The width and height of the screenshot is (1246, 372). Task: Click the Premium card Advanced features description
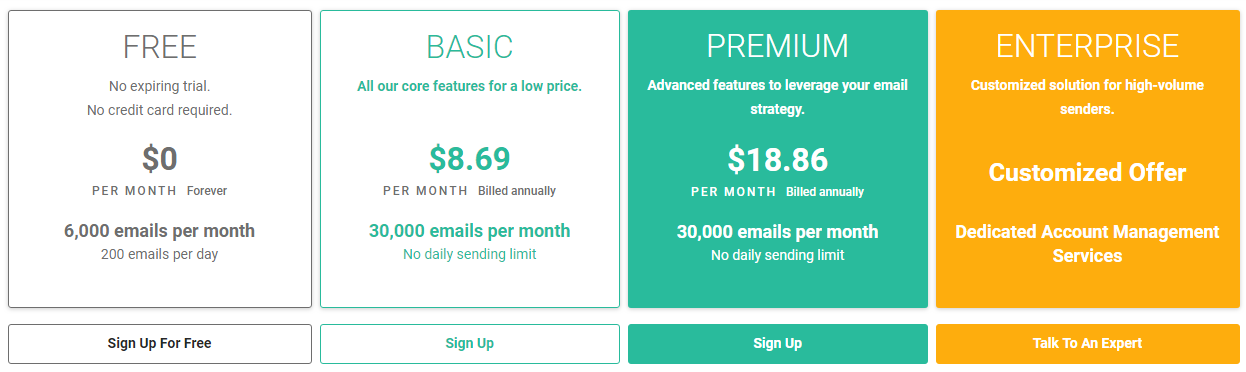(x=778, y=97)
